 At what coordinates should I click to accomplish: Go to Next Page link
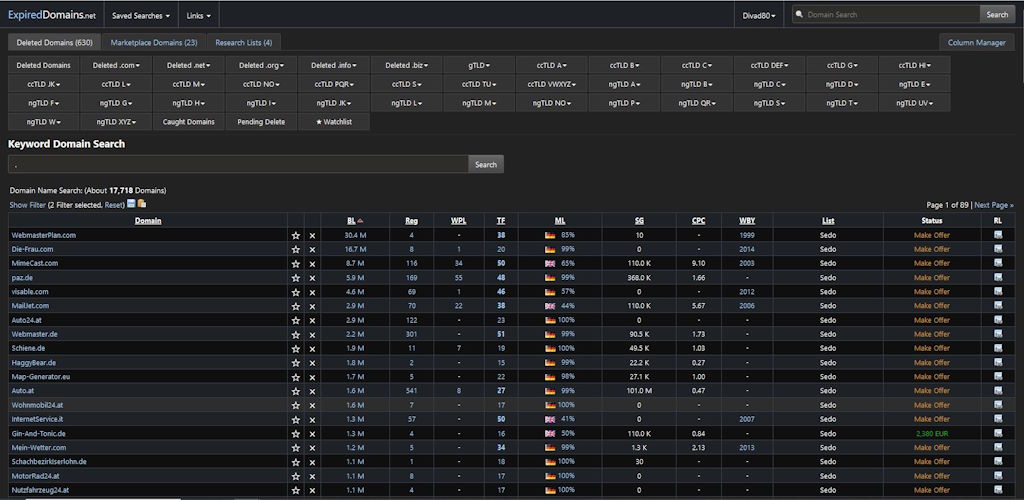point(994,205)
